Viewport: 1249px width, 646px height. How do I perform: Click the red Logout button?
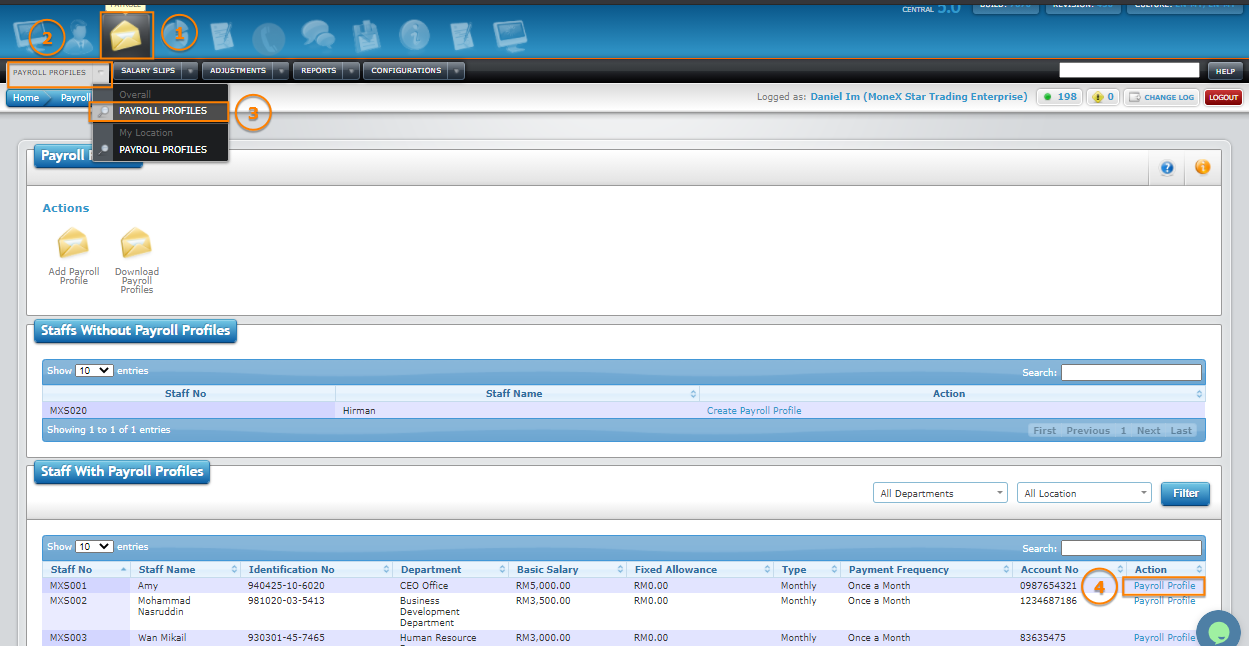(x=1223, y=97)
